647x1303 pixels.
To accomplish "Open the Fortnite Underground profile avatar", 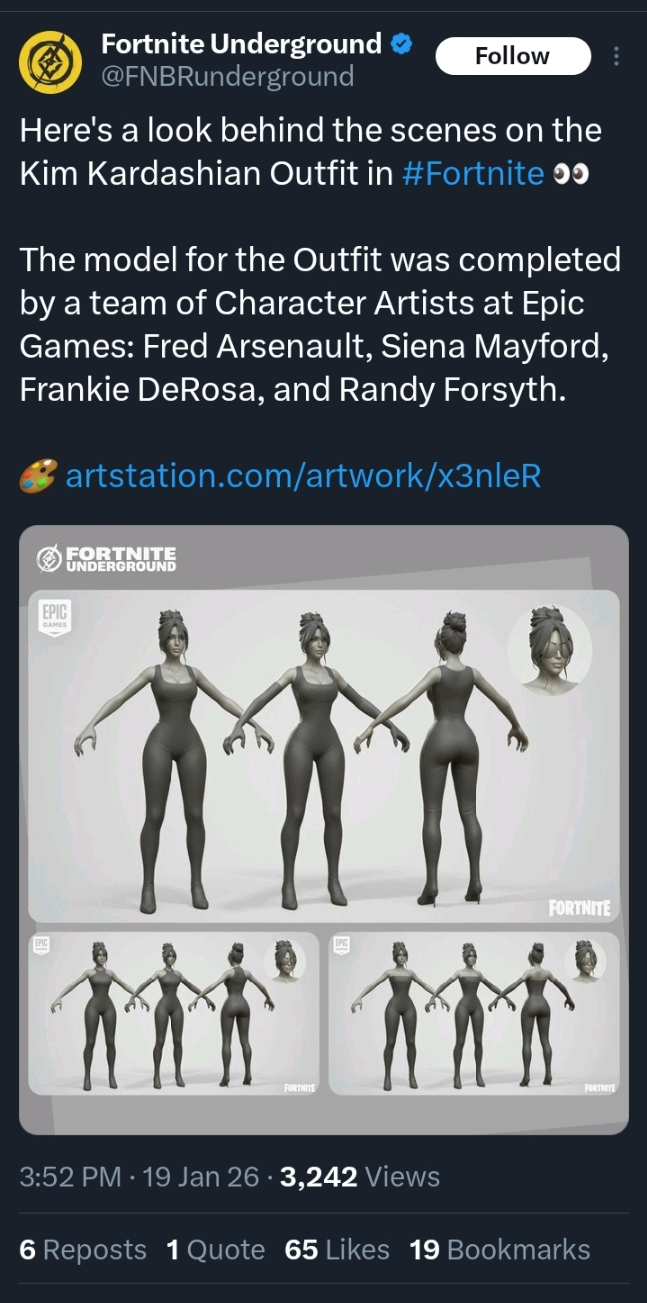I will pyautogui.click(x=51, y=60).
